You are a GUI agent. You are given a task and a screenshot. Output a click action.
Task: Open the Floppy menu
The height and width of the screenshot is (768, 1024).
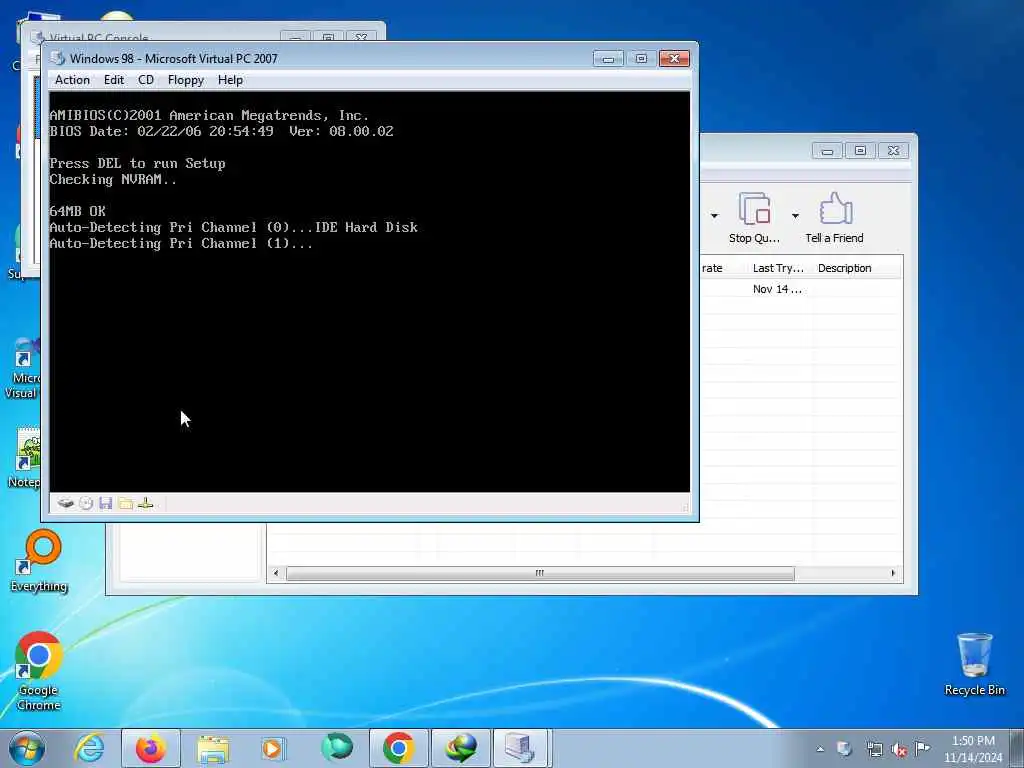pos(185,80)
